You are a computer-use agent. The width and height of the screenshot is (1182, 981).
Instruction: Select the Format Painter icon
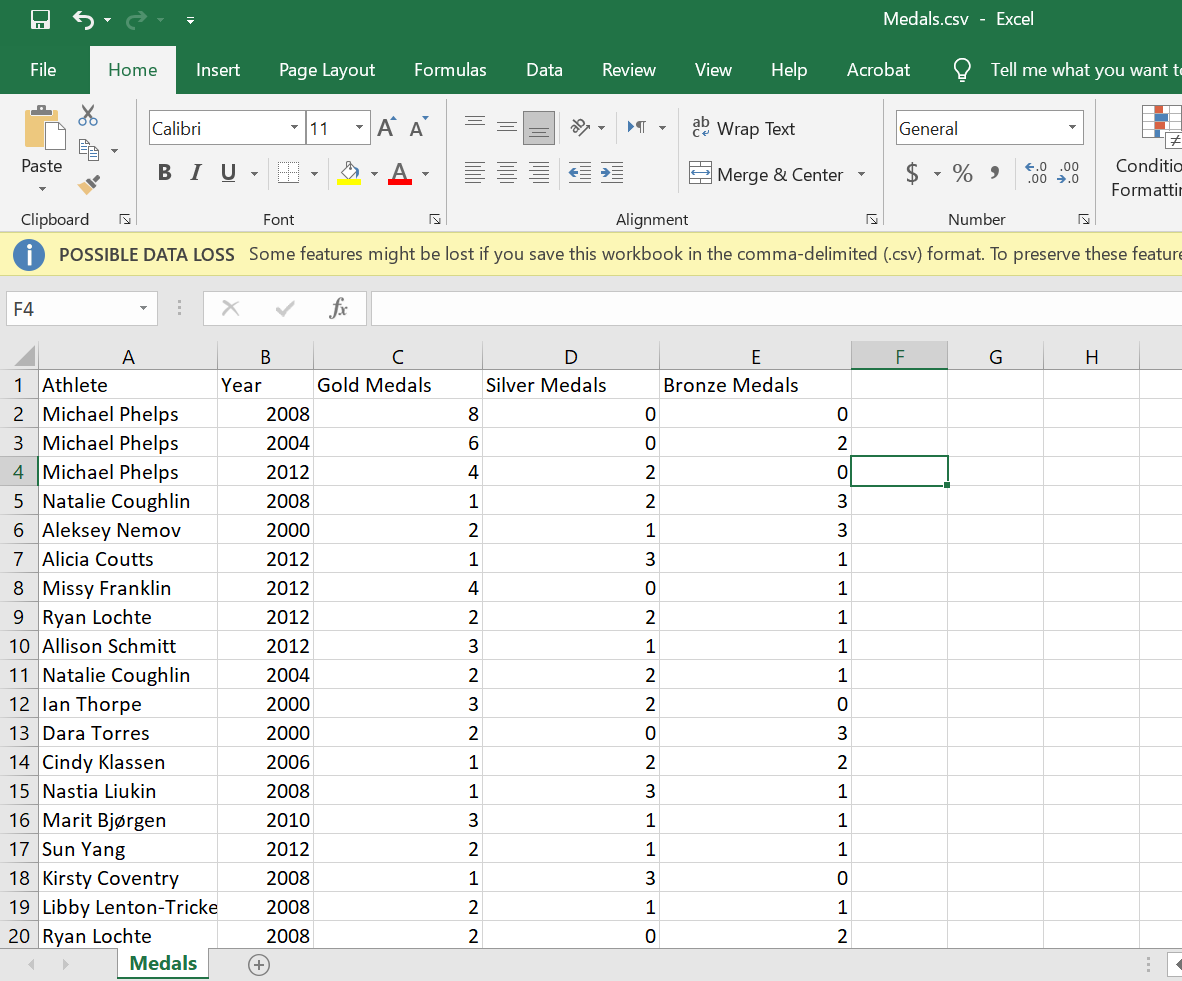[88, 183]
